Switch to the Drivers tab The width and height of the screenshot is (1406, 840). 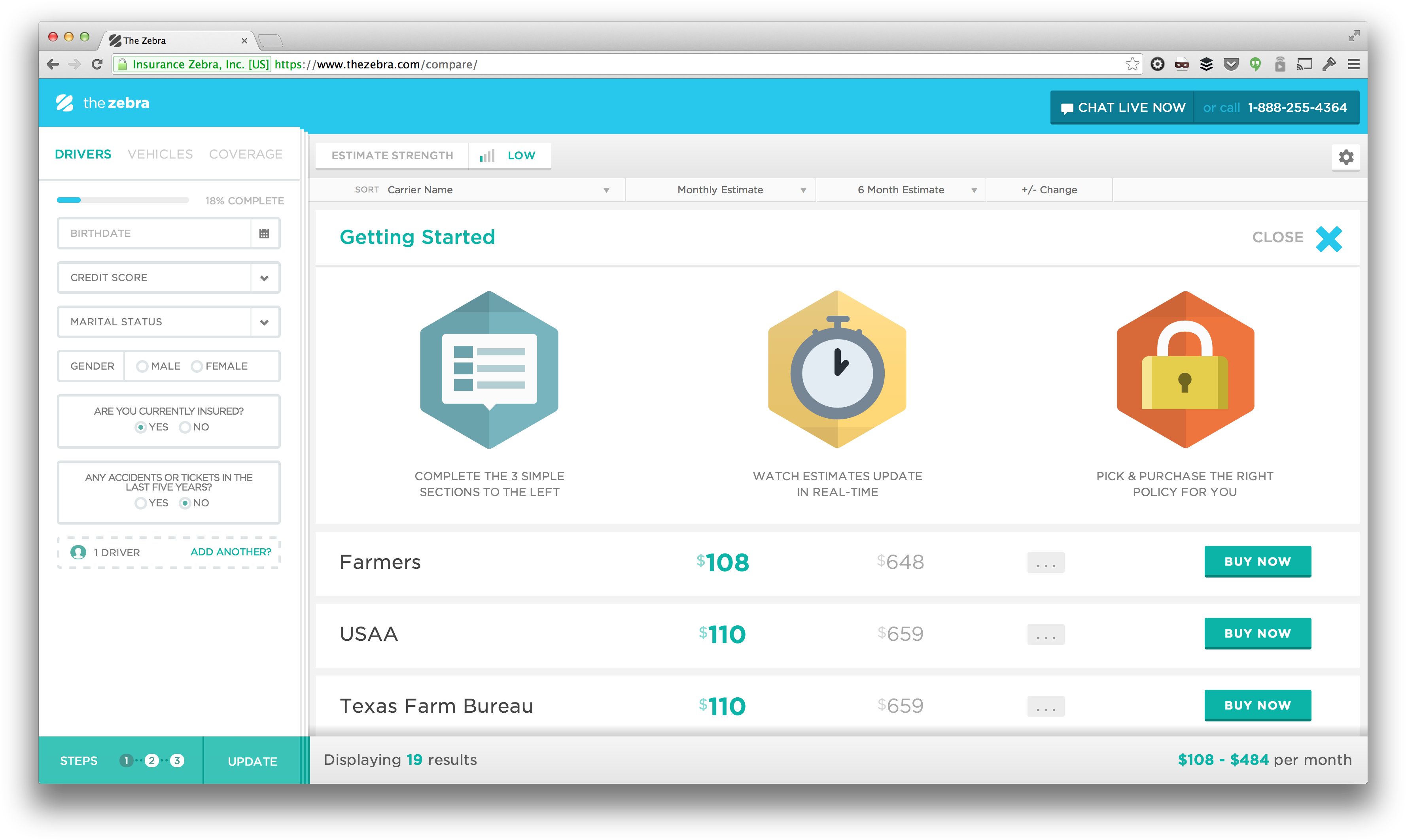point(83,154)
